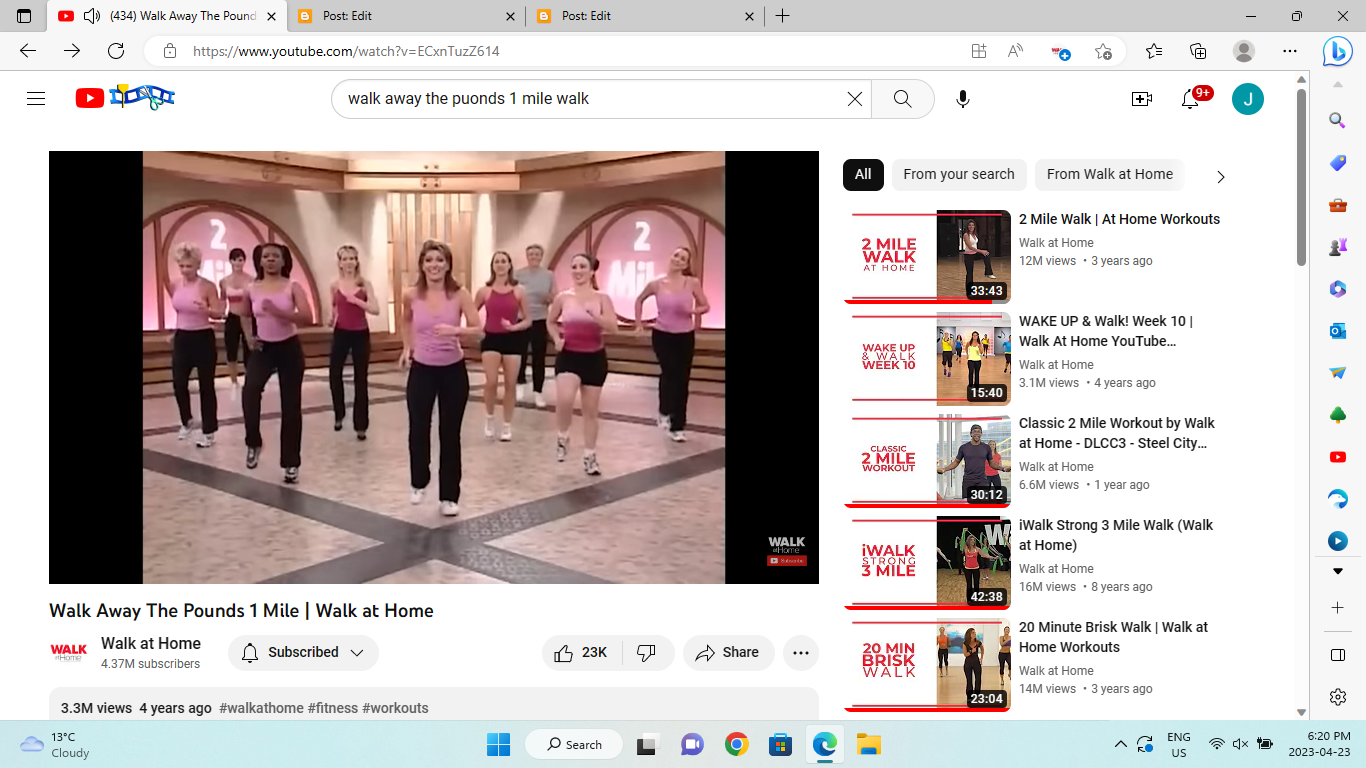This screenshot has height=768, width=1366.
Task: Click the #fitness hashtag
Action: point(332,708)
